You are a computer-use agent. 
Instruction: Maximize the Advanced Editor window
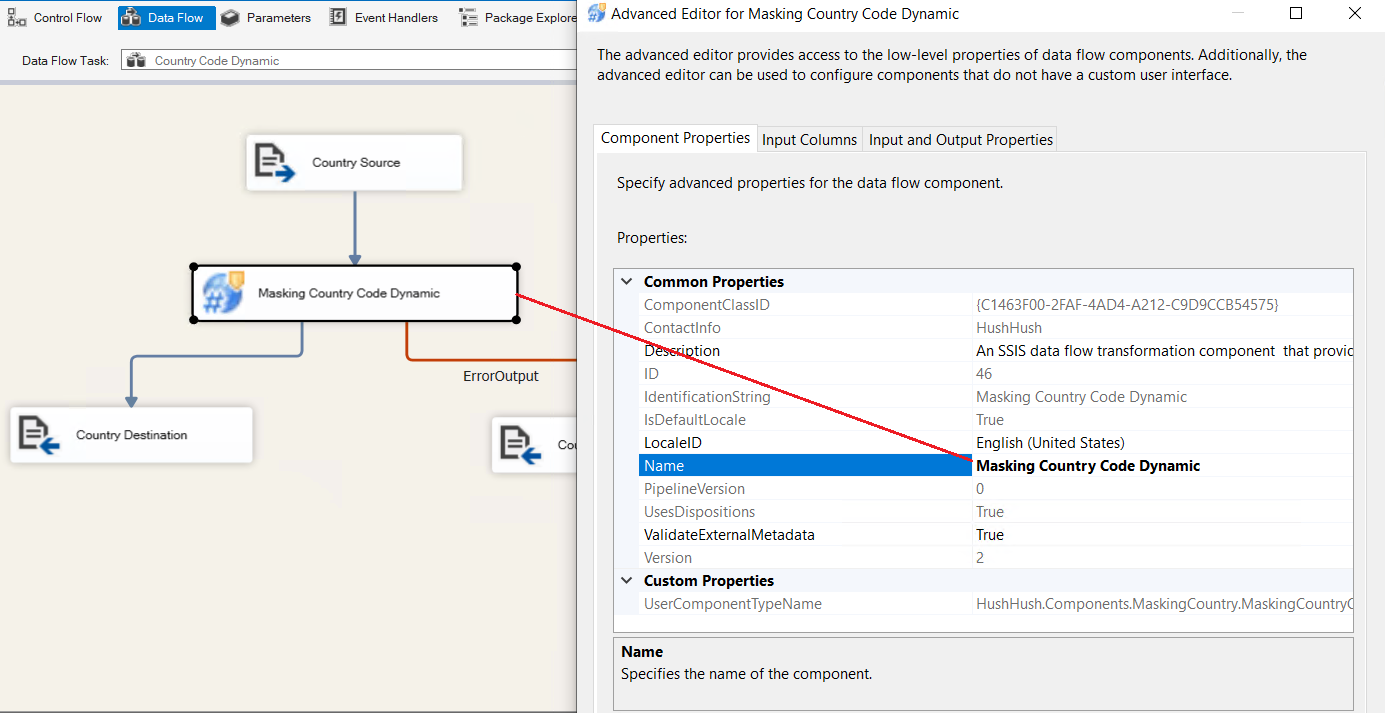[x=1296, y=14]
